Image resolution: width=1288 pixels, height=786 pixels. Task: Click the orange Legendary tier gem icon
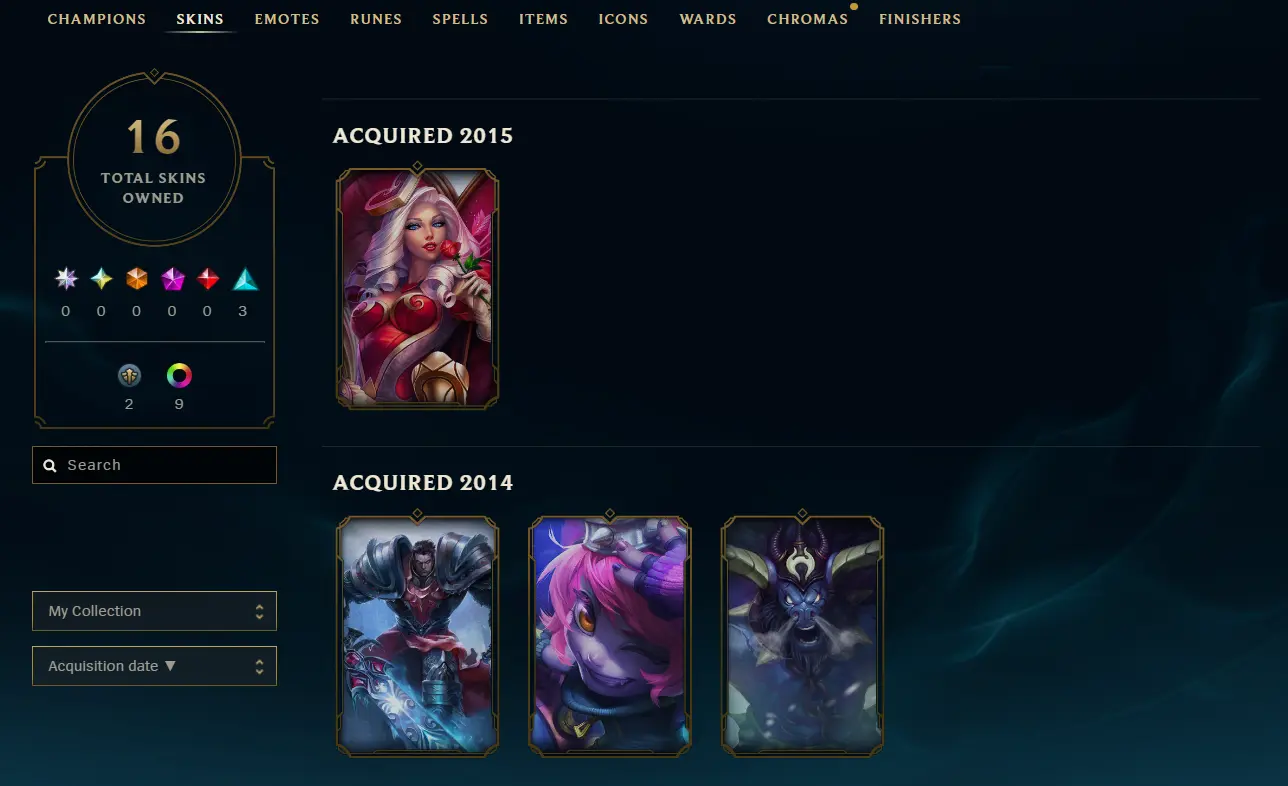pos(137,279)
